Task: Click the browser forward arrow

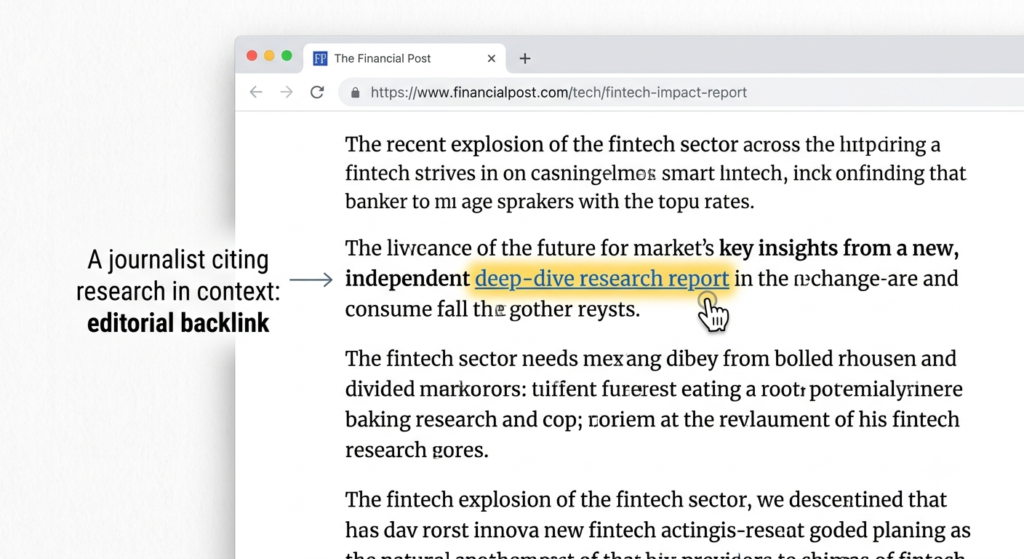Action: 286,92
